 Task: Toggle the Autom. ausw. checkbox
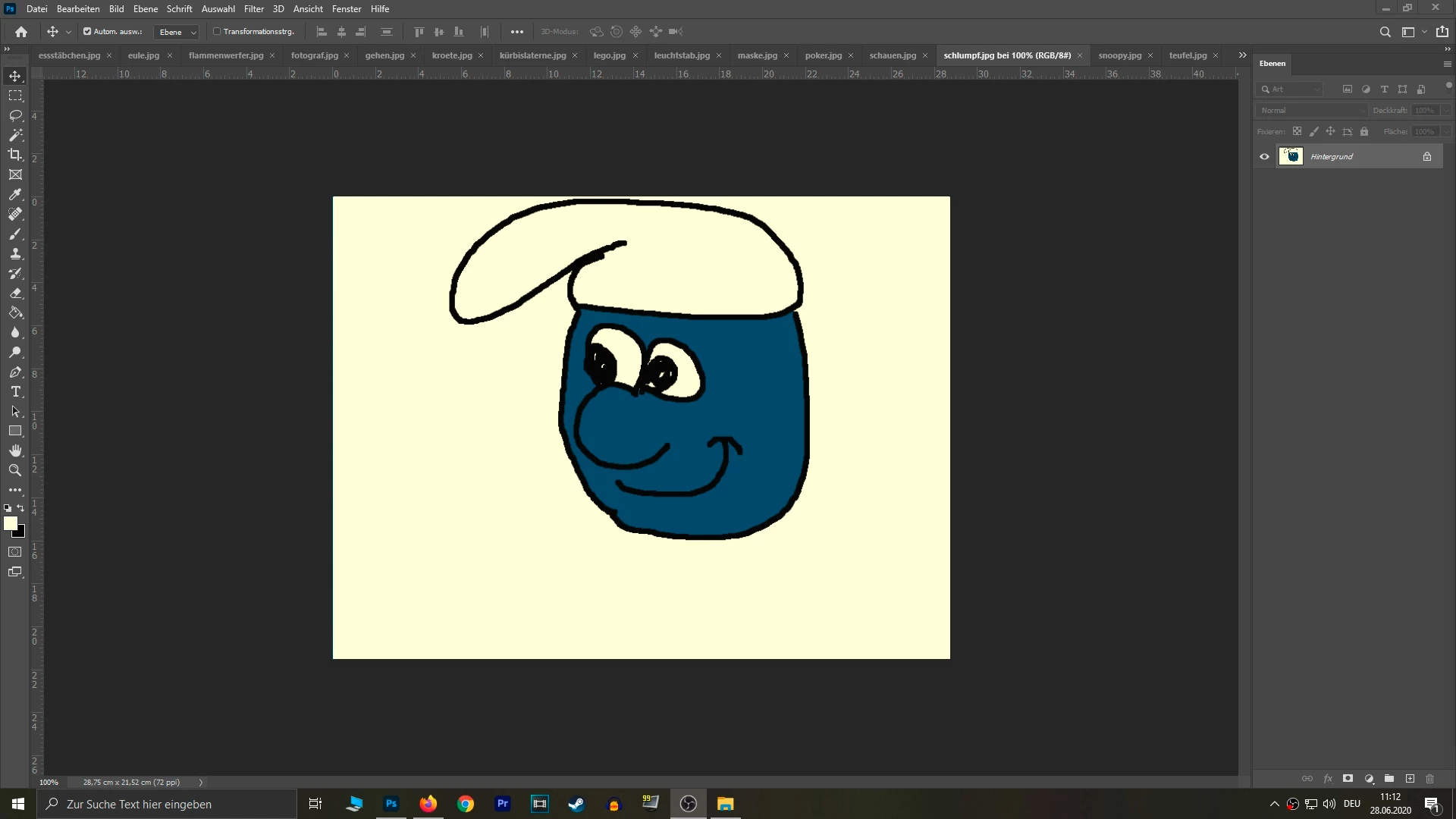(87, 32)
